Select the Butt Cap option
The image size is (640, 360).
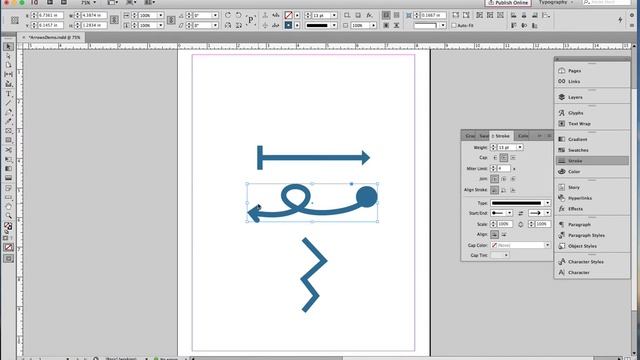495,158
